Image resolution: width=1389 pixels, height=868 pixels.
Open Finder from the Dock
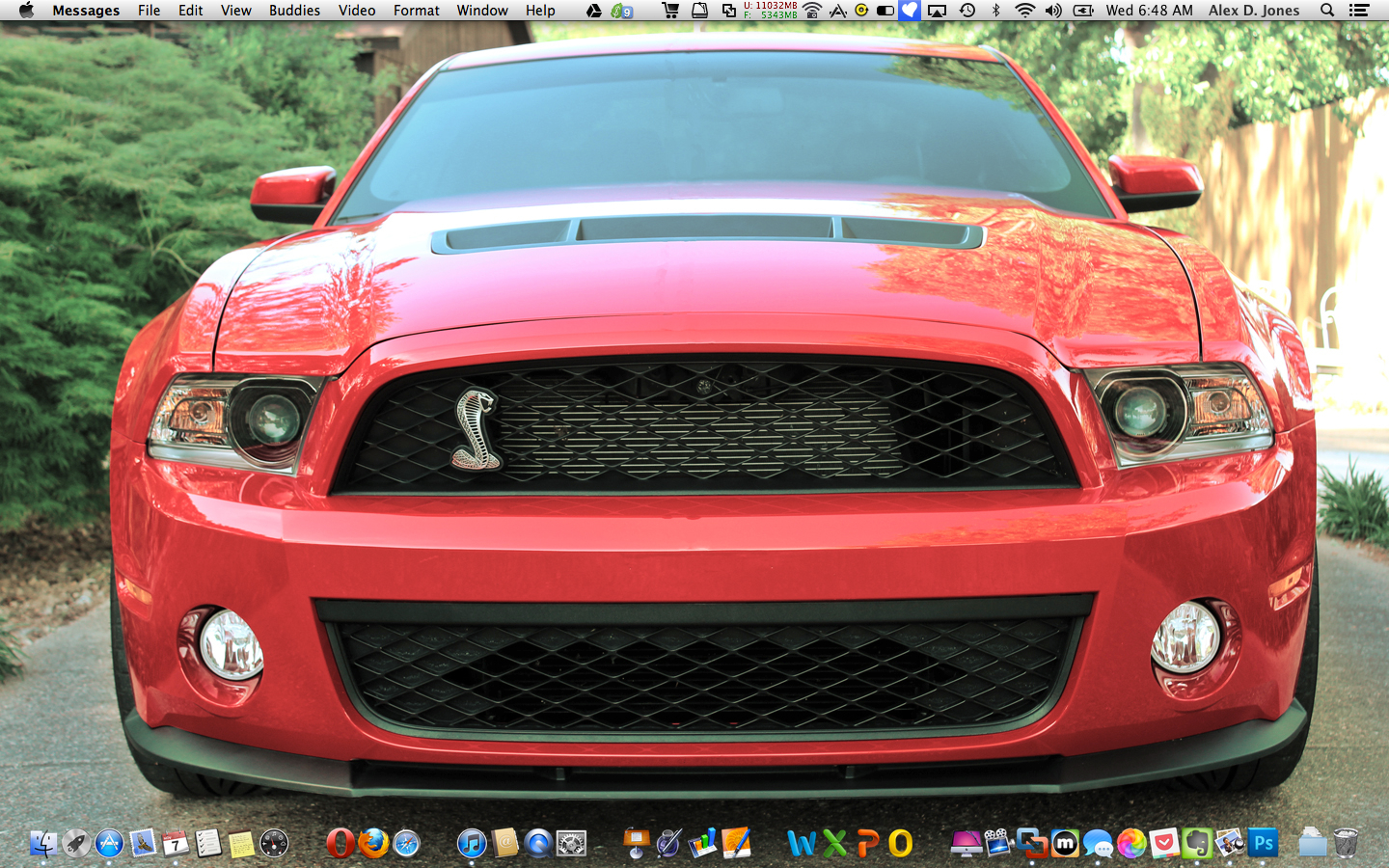coord(43,844)
